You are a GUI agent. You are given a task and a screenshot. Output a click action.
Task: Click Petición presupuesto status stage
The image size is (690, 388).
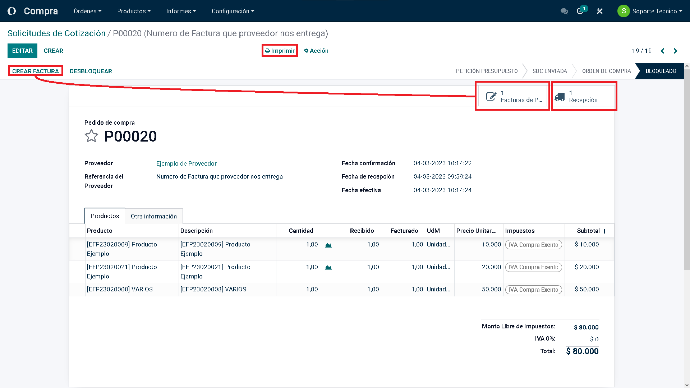(x=486, y=71)
